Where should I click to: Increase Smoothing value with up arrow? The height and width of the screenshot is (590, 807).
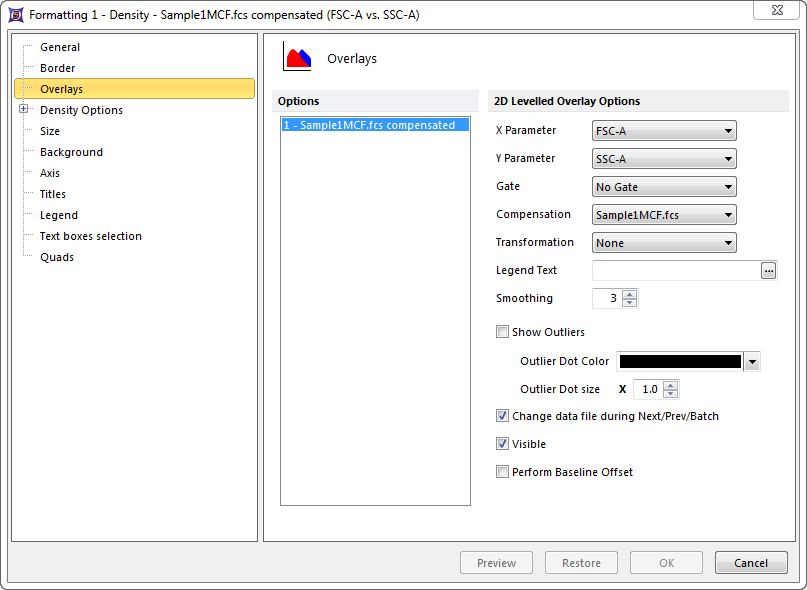629,294
